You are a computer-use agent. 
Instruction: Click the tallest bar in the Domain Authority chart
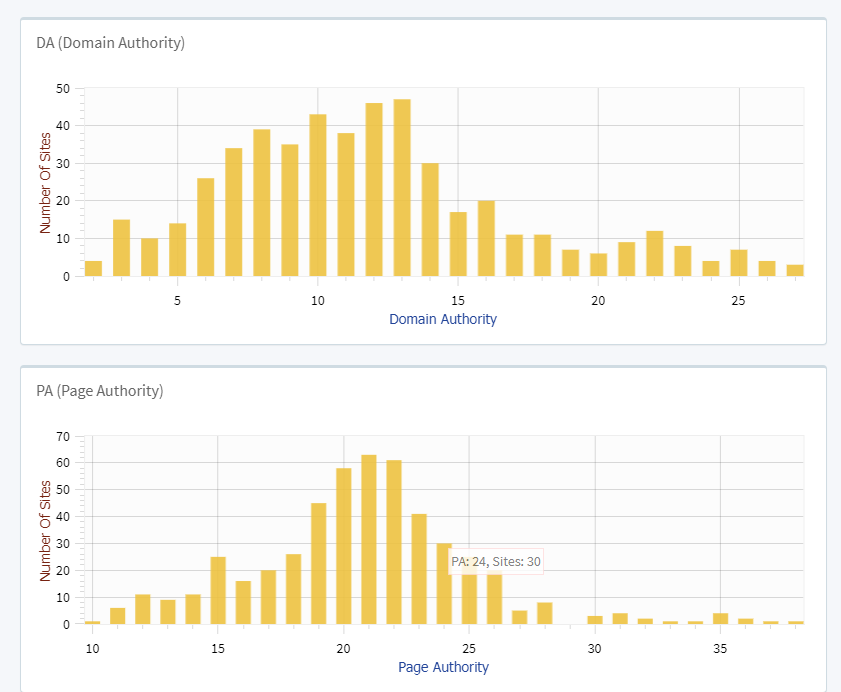point(402,188)
